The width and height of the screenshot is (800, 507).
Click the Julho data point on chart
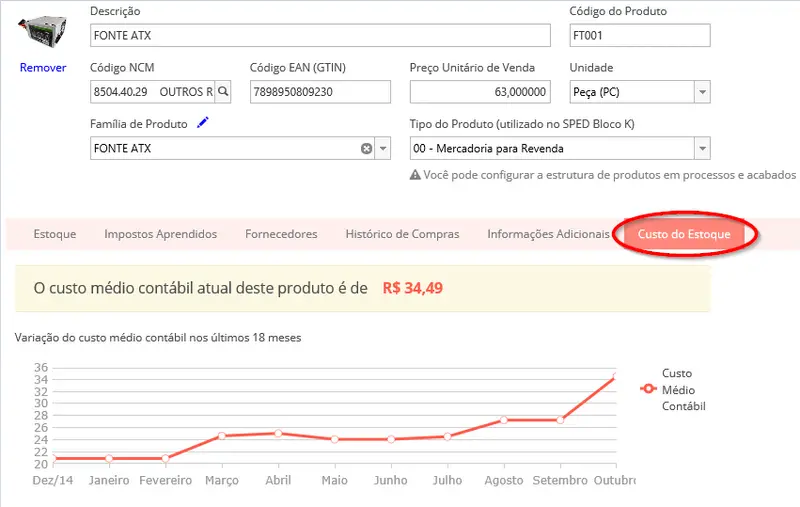[447, 437]
